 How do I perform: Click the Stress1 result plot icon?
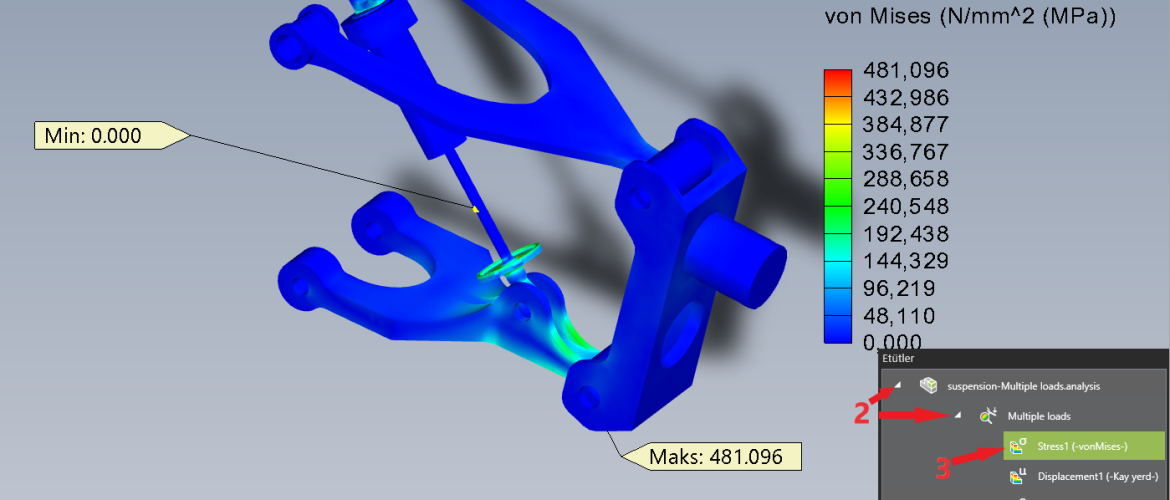(1016, 446)
